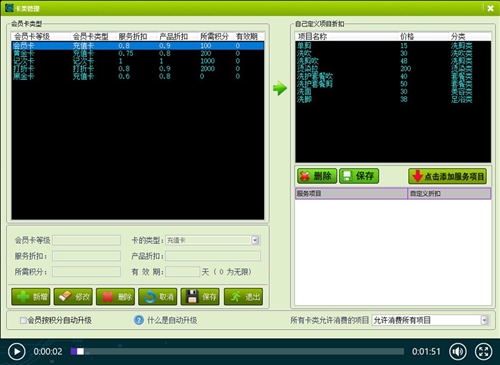Click the 修改 edit button
Image resolution: width=500 pixels, height=365 pixels.
[73, 297]
